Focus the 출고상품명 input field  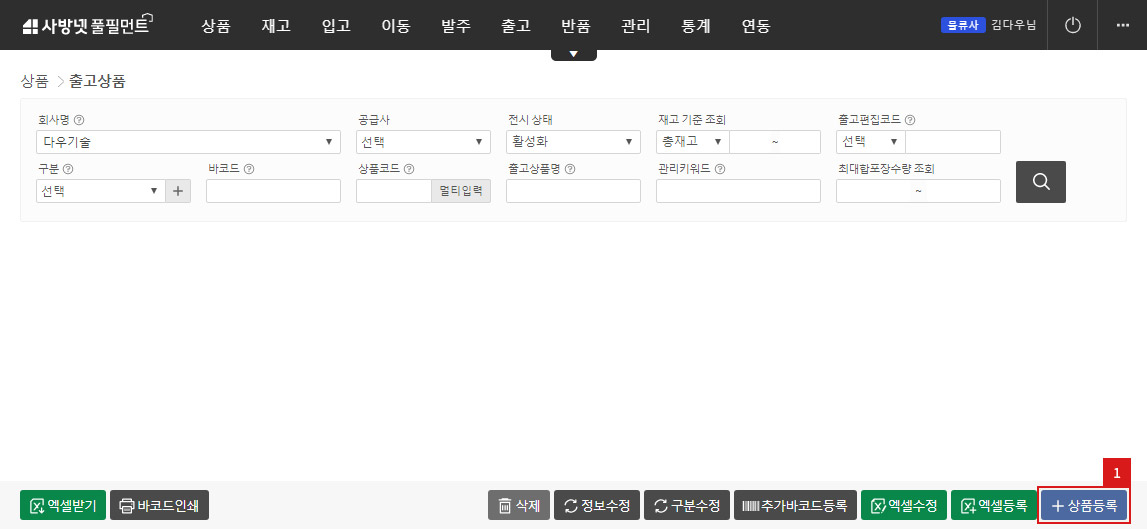[x=574, y=191]
